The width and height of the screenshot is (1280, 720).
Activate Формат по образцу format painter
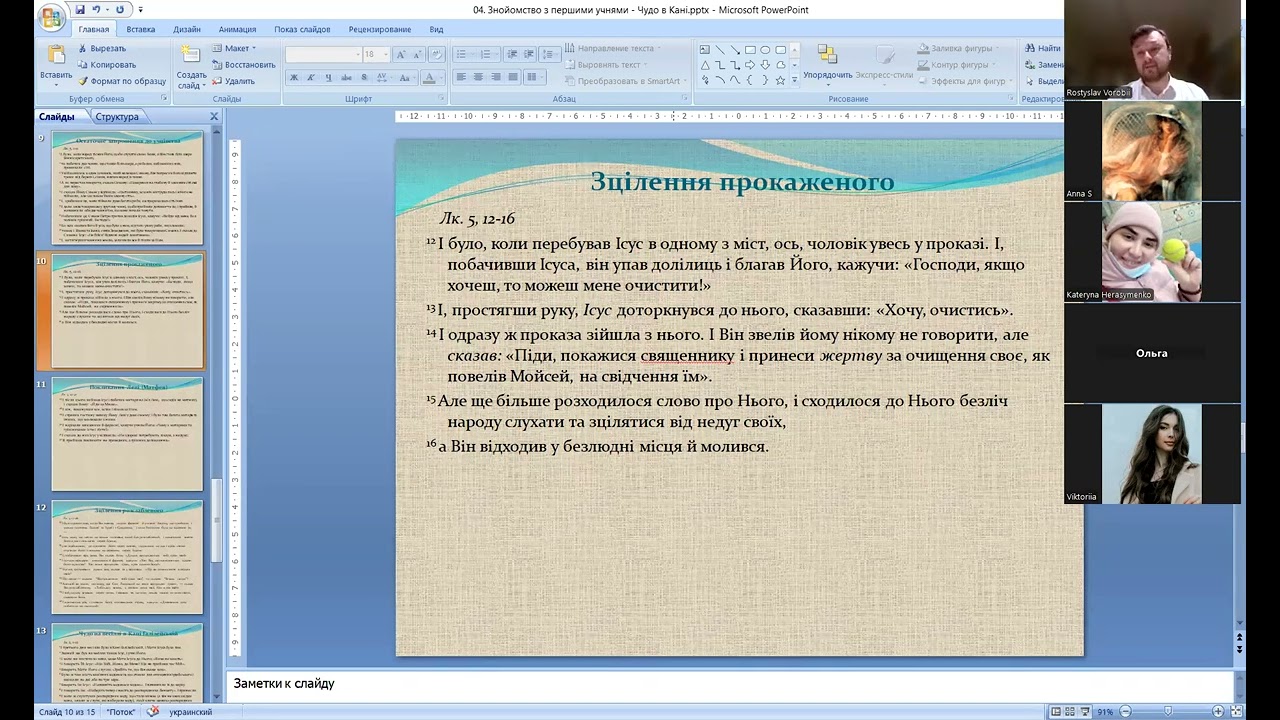121,81
